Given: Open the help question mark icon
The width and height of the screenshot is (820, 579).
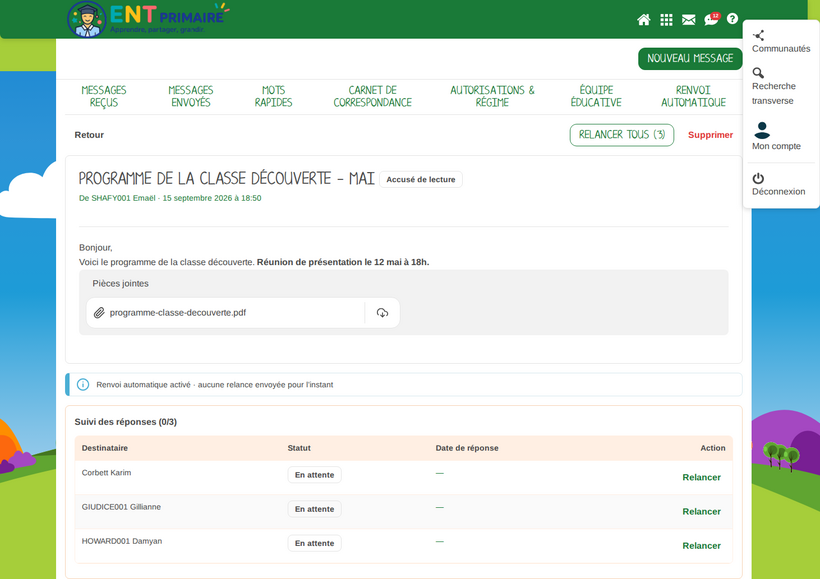Looking at the screenshot, I should coord(732,19).
